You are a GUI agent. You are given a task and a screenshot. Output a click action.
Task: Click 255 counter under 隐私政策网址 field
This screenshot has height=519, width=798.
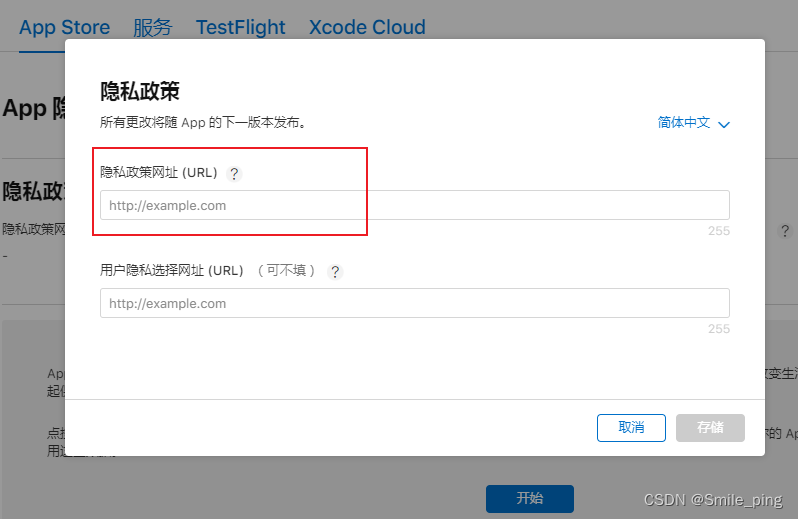tap(718, 231)
